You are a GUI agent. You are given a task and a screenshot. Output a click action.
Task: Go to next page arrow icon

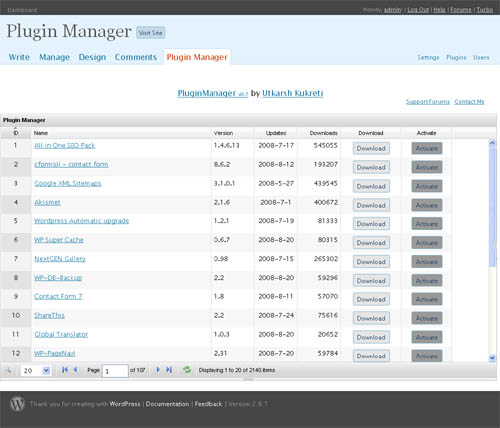pyautogui.click(x=158, y=370)
